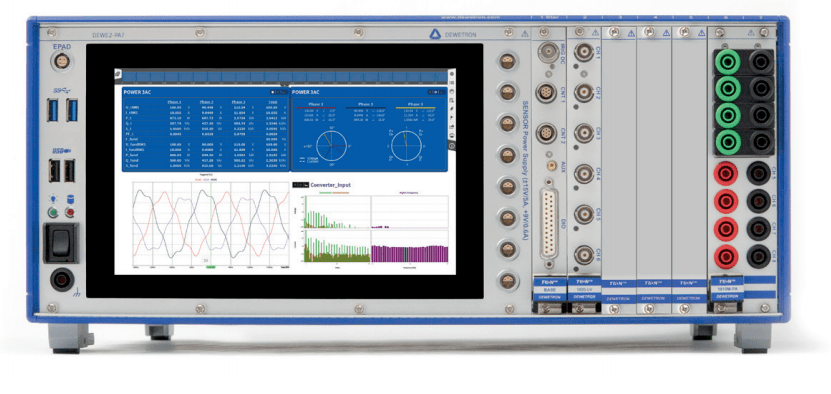831x394 pixels.
Task: Select the Converter_Input title text
Action: pos(331,185)
